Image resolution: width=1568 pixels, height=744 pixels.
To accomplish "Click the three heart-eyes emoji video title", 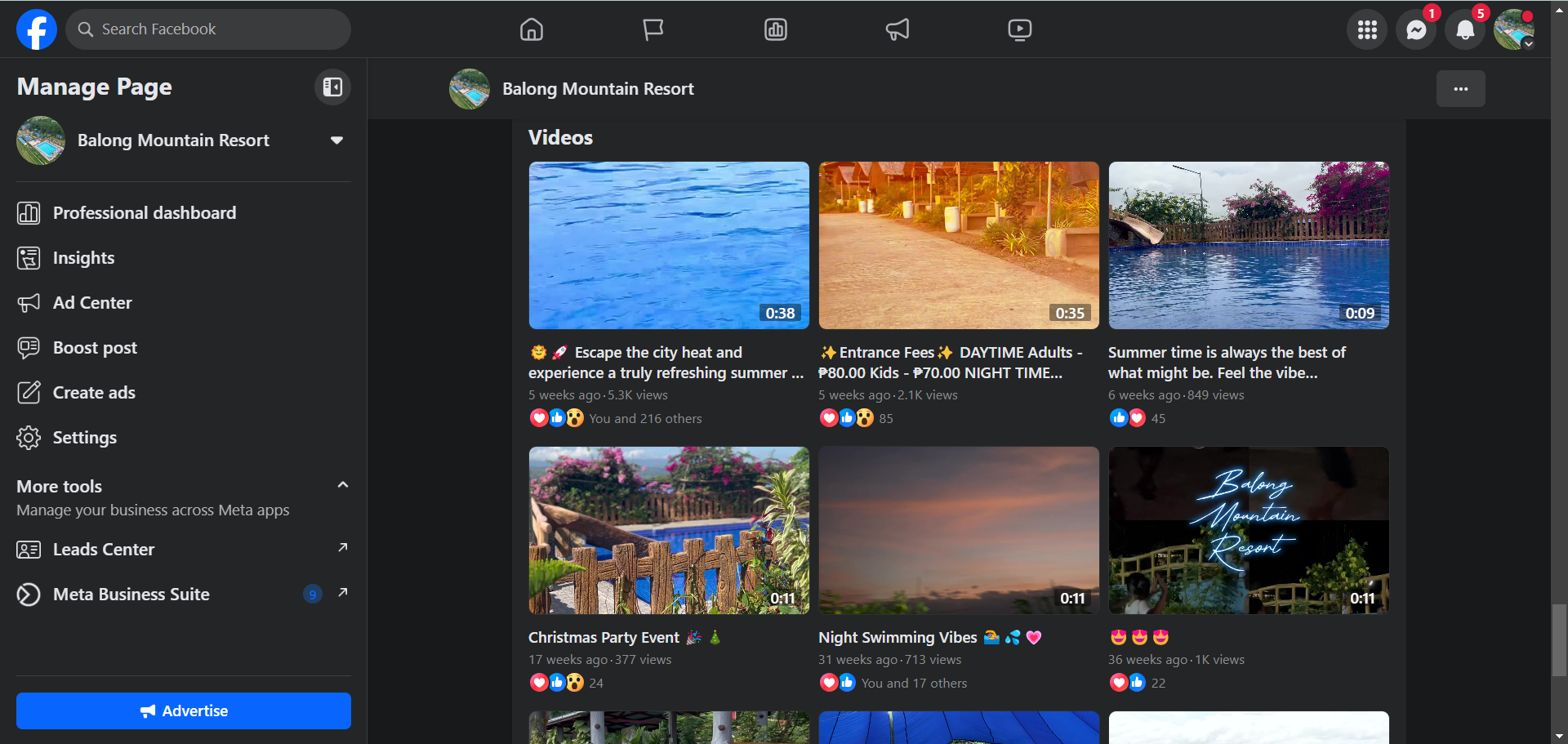I will (1139, 637).
